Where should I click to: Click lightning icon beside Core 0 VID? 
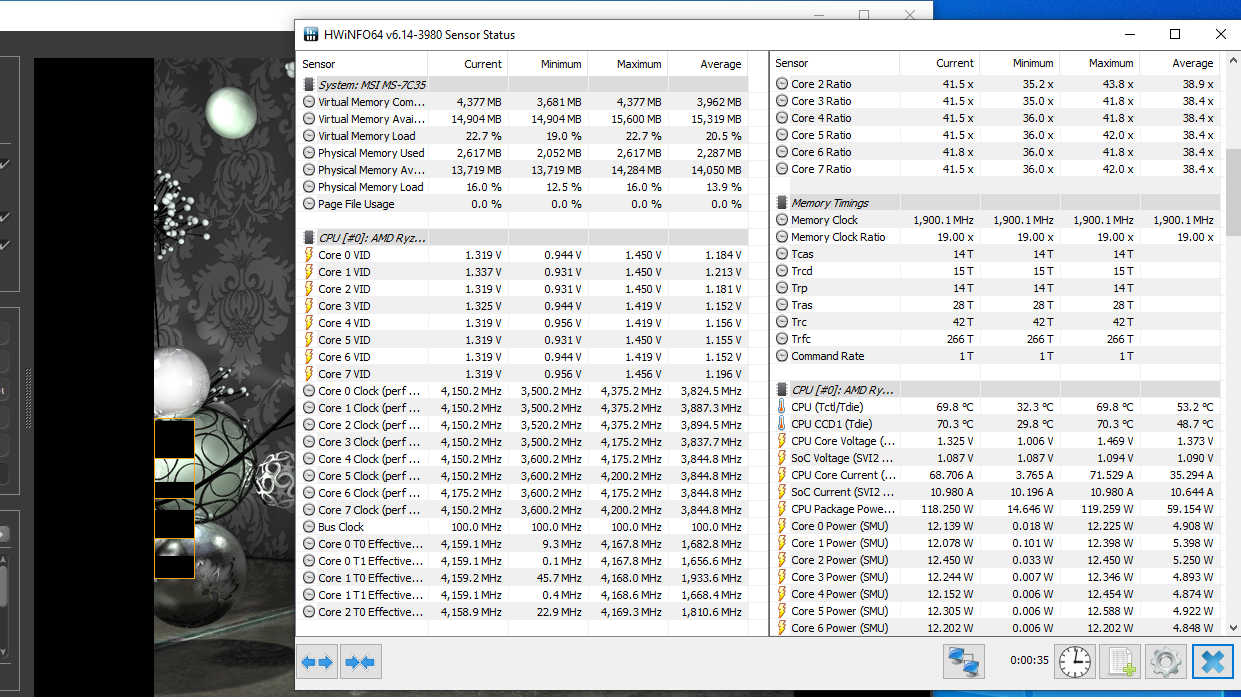point(309,255)
